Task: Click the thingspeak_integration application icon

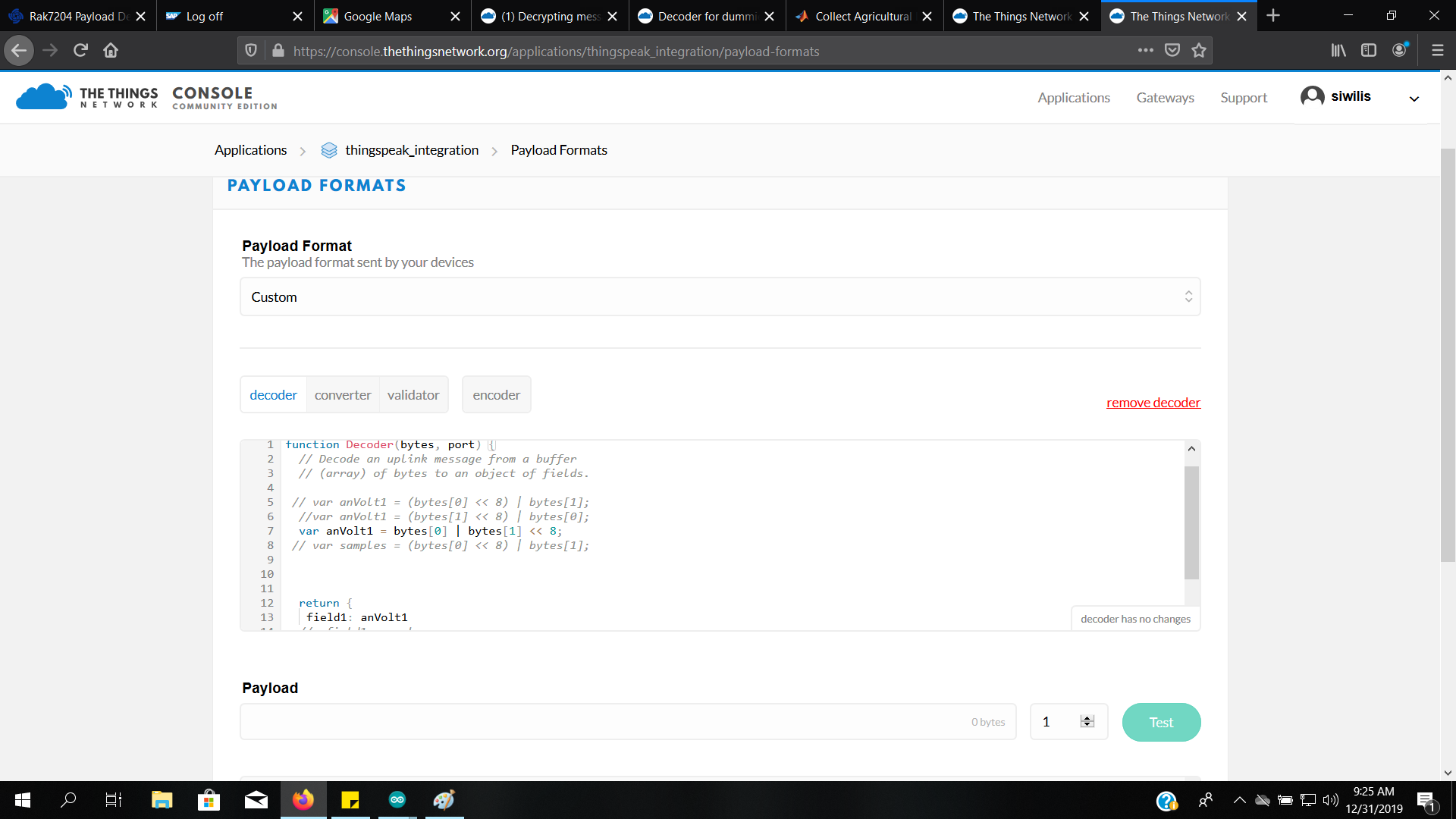Action: [x=329, y=150]
